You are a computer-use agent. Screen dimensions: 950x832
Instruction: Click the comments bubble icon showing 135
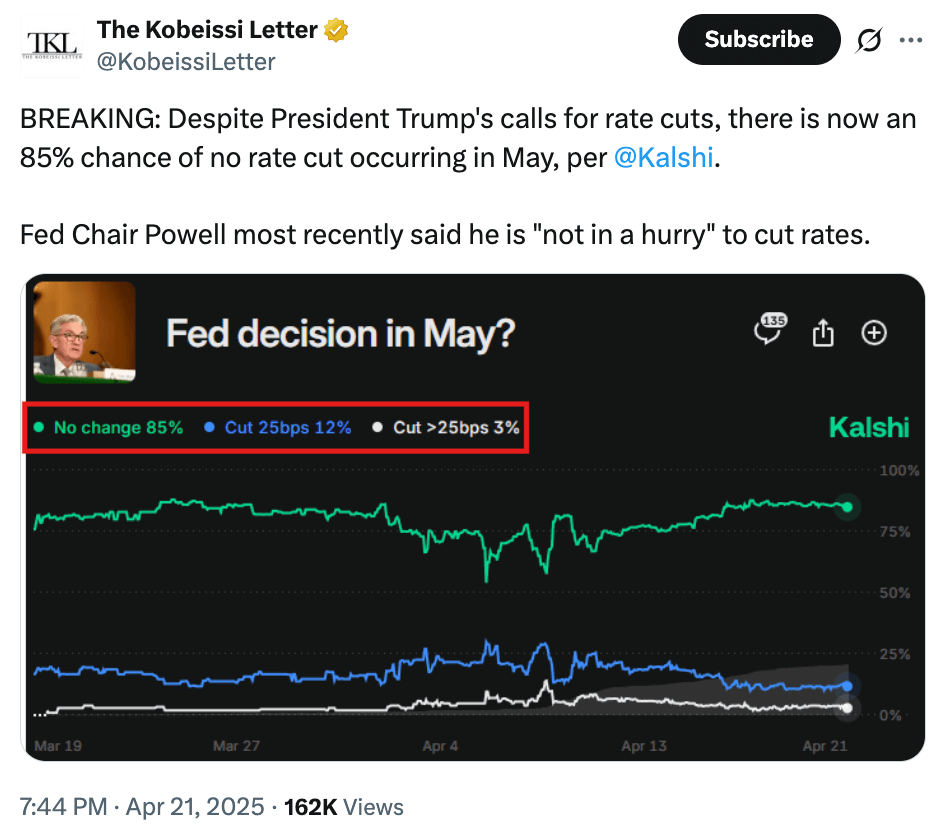tap(770, 332)
